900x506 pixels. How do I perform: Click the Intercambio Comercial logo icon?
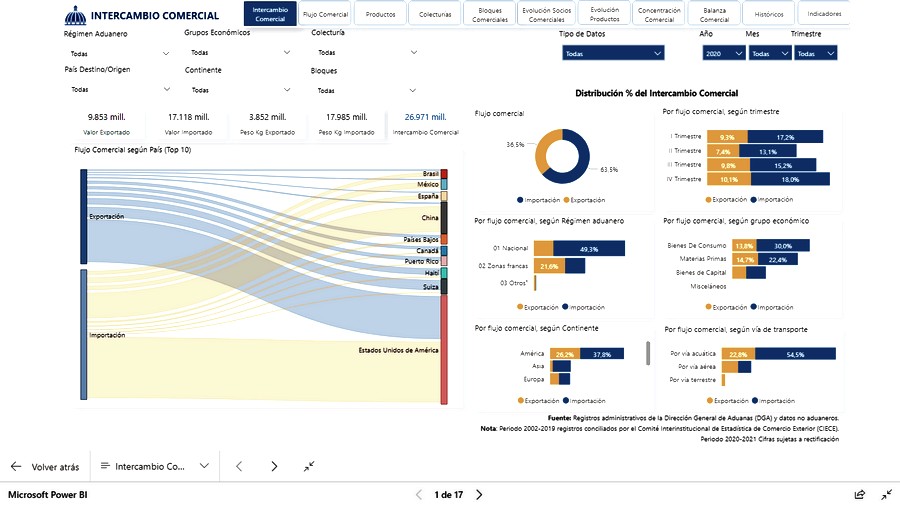75,15
